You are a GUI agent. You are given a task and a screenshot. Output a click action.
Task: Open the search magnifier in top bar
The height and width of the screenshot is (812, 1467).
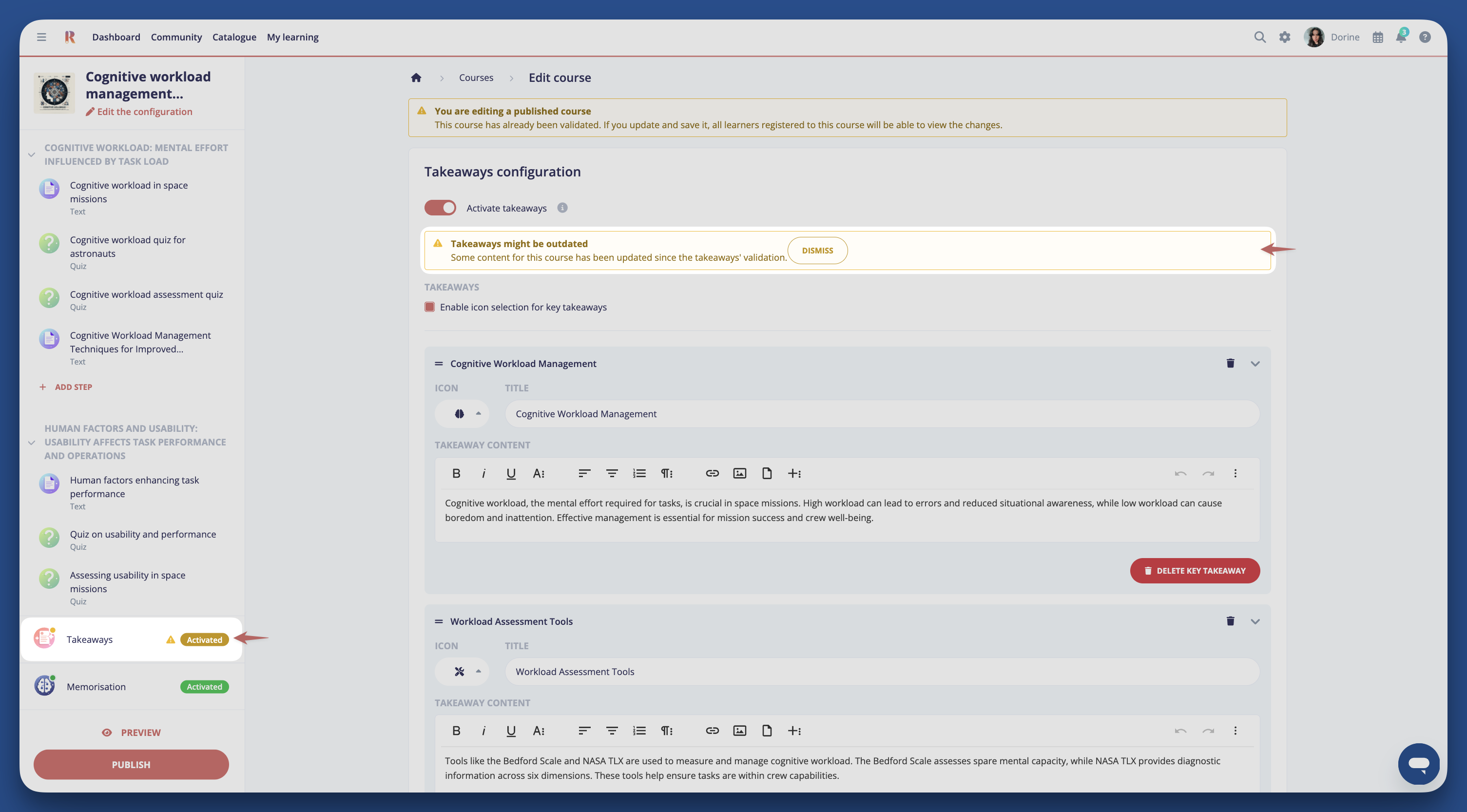coord(1260,38)
